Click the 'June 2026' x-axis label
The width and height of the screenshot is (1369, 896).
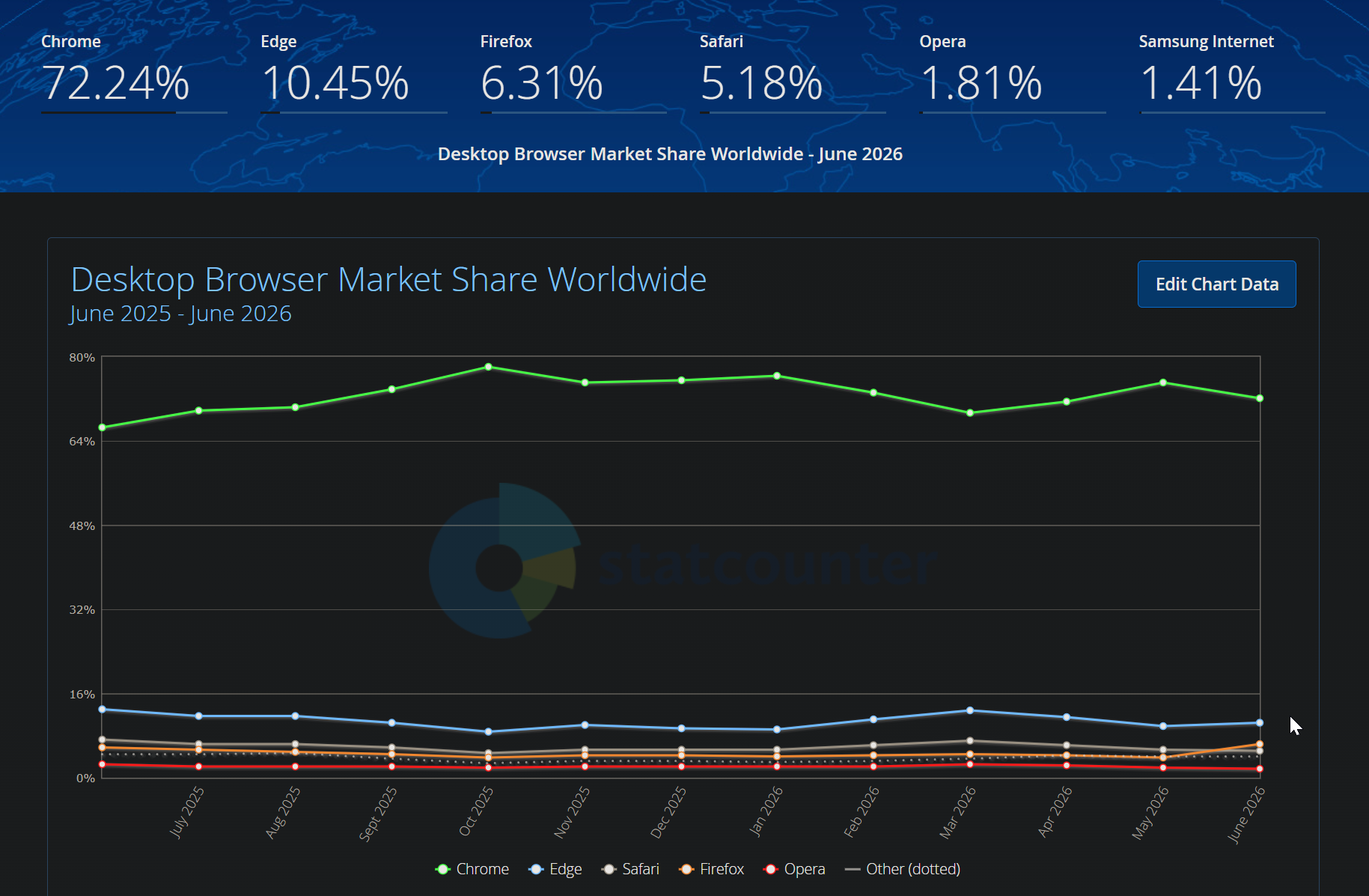1246,814
